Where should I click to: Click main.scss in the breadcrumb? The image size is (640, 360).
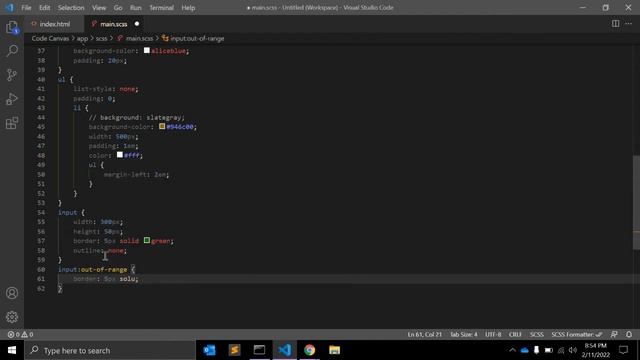(x=139, y=38)
